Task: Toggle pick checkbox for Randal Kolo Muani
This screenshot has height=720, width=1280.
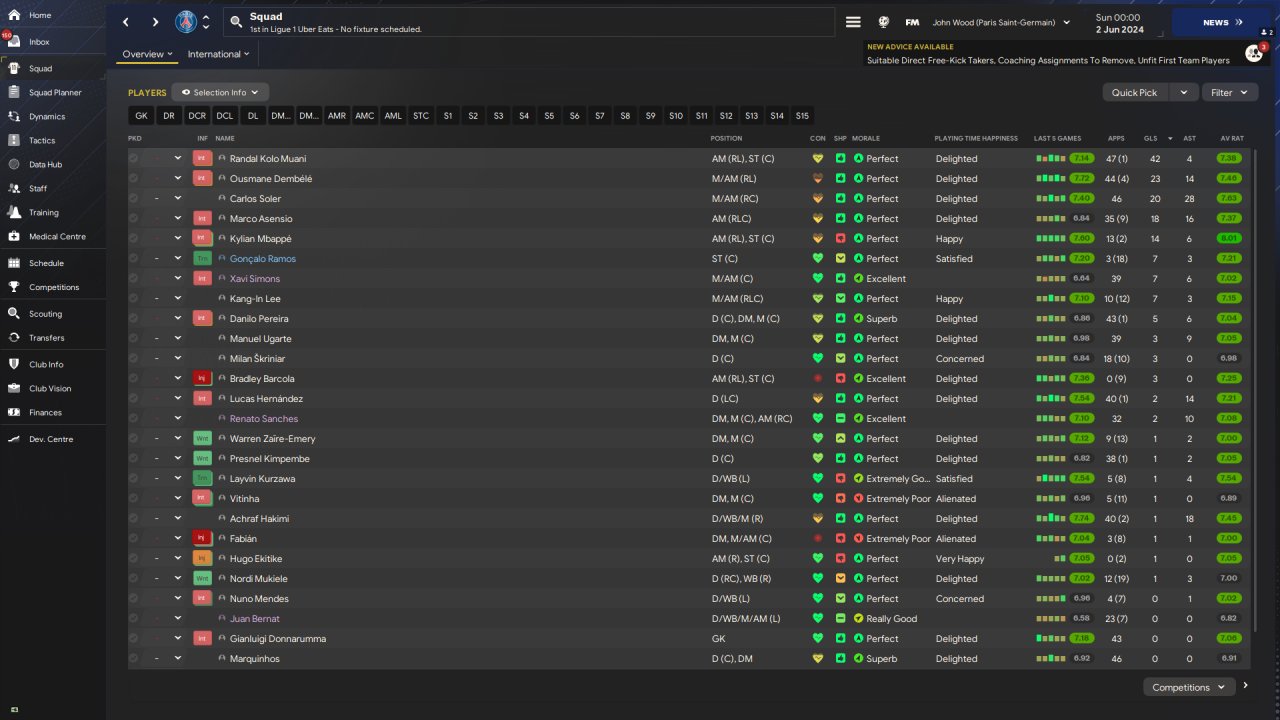Action: tap(133, 158)
